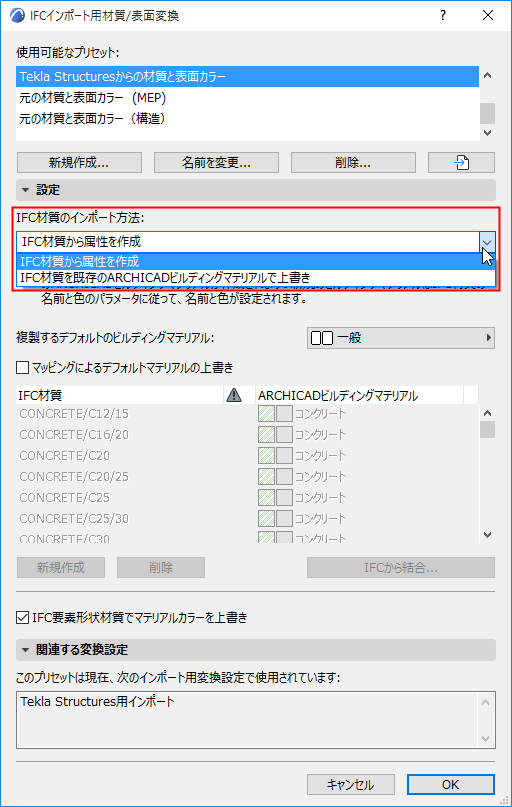
Task: Enable マッピングによるデフォルトマテリアルの上書き checkbox
Action: point(22,367)
